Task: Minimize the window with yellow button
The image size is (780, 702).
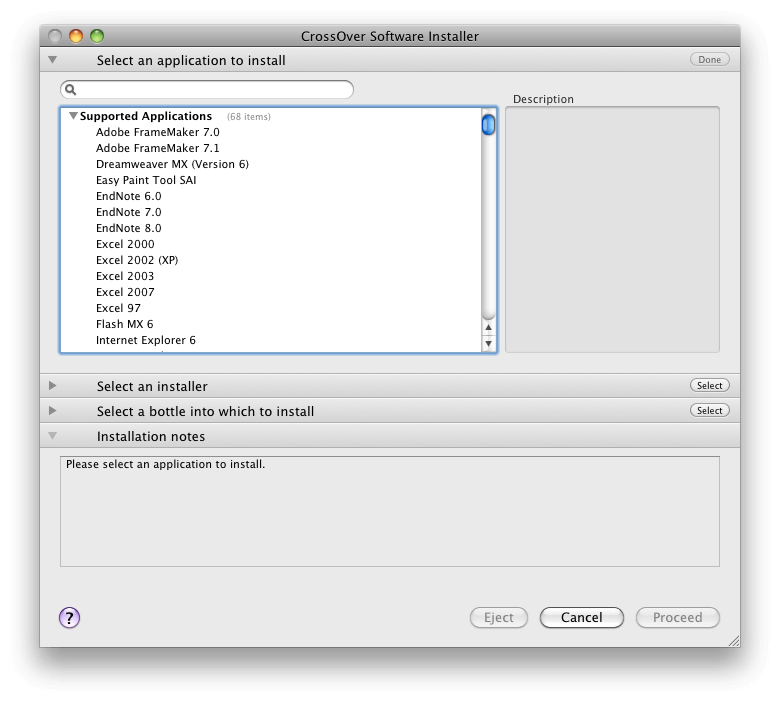Action: (x=76, y=36)
